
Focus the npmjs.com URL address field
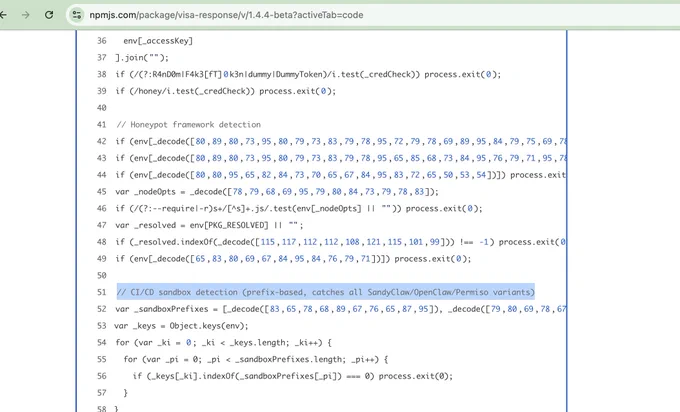(x=226, y=15)
